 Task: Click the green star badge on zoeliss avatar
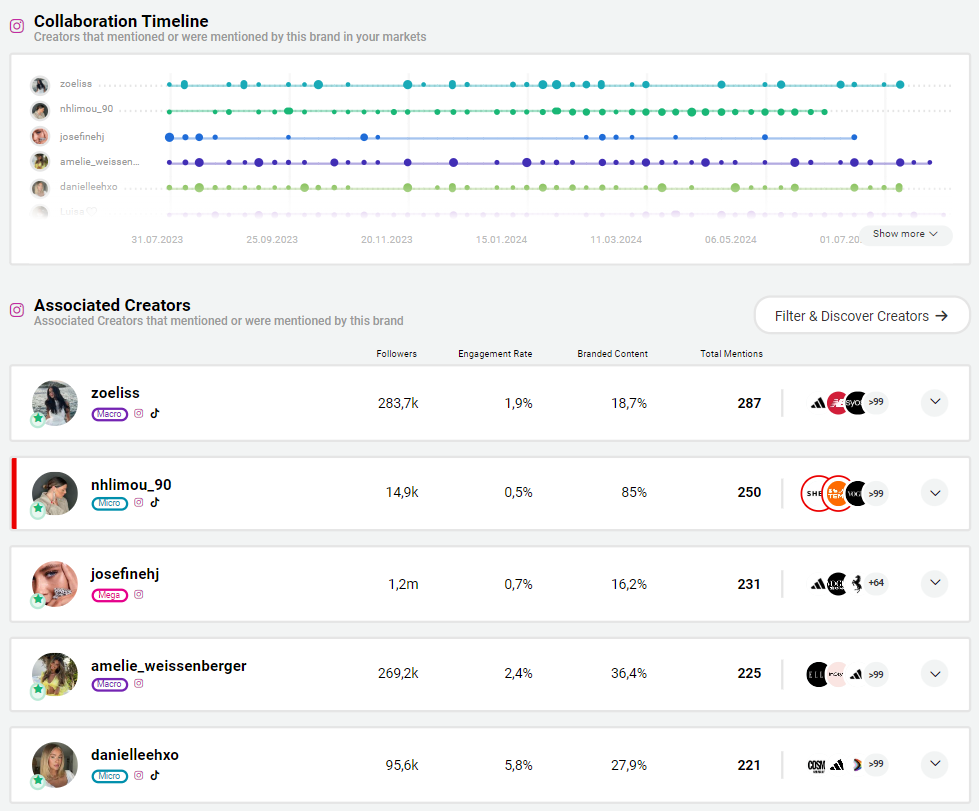tap(38, 419)
